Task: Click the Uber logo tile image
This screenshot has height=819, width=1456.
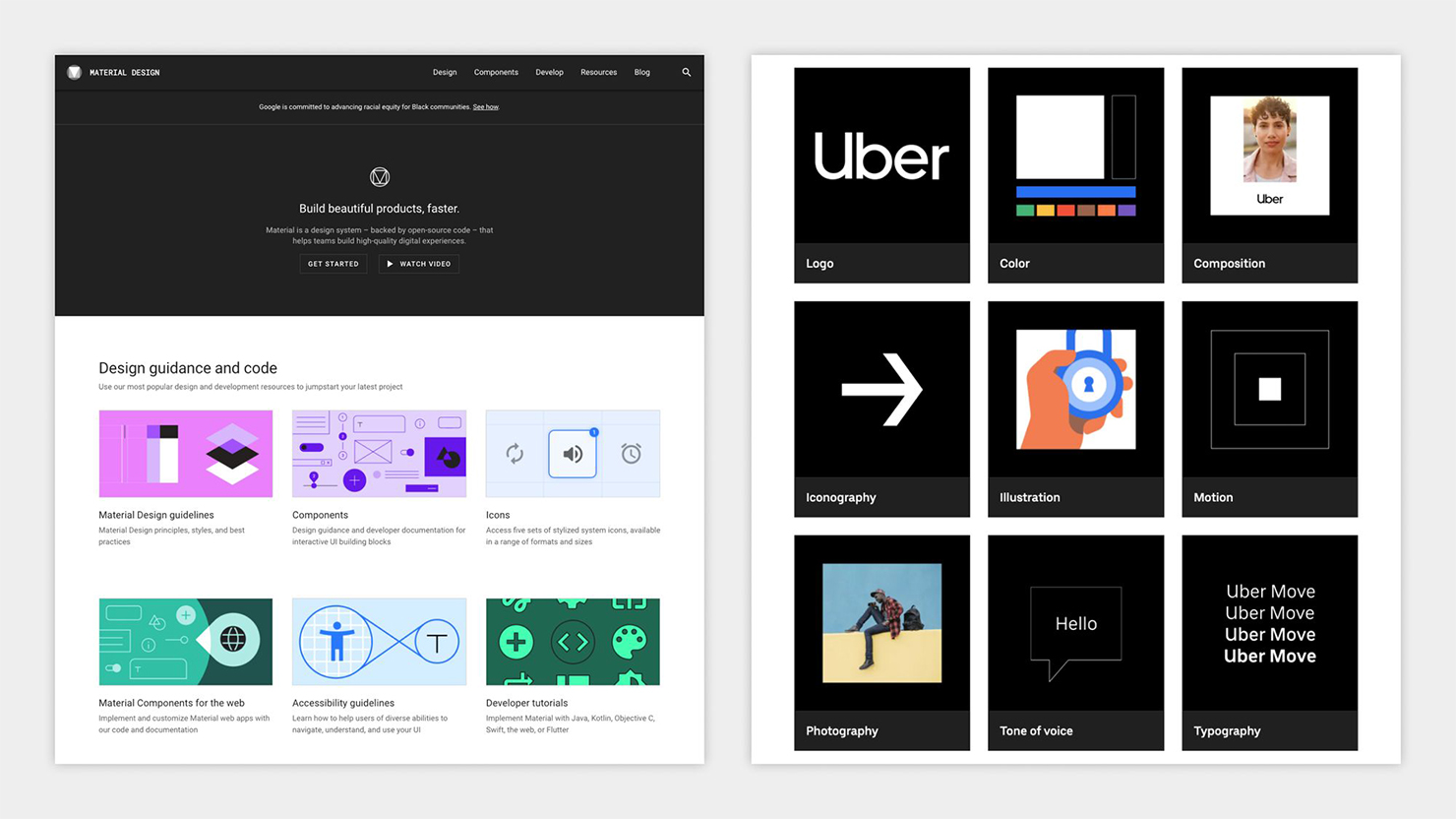Action: point(881,157)
